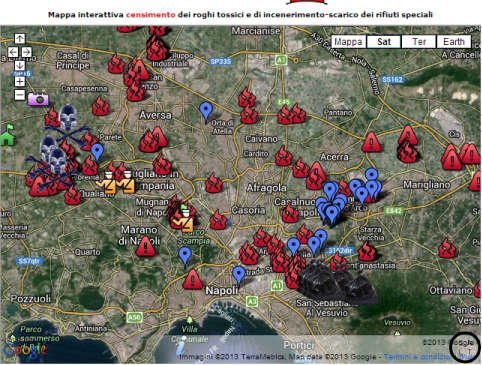This screenshot has width=482, height=365.
Task: Click the red 'censimento' link in title
Action: tap(150, 15)
